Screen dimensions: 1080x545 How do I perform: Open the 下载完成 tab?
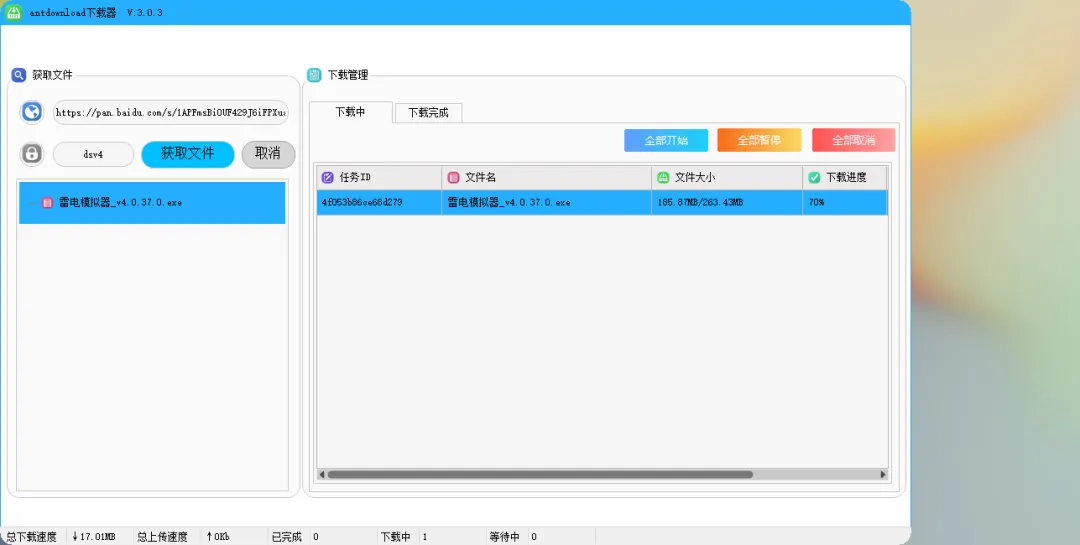click(428, 113)
